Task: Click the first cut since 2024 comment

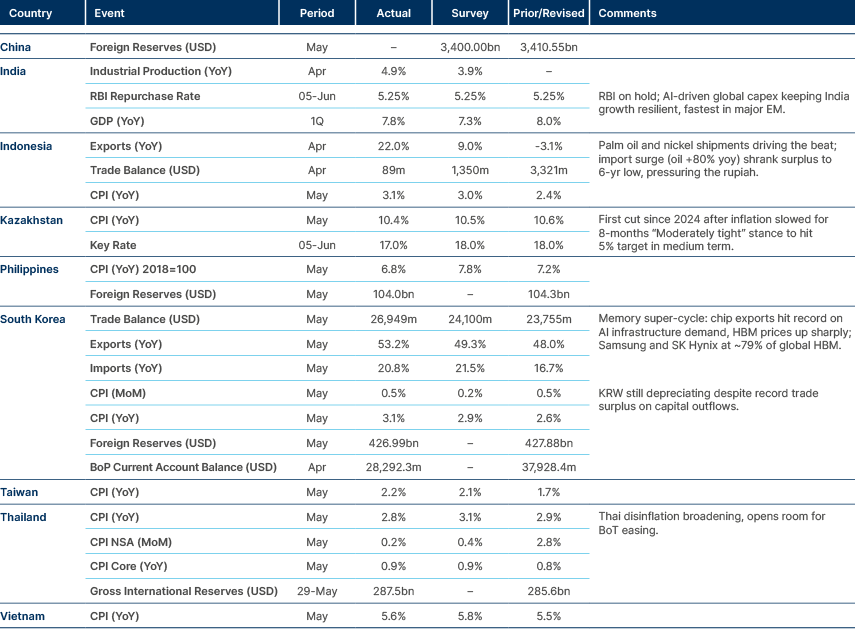Action: (713, 233)
